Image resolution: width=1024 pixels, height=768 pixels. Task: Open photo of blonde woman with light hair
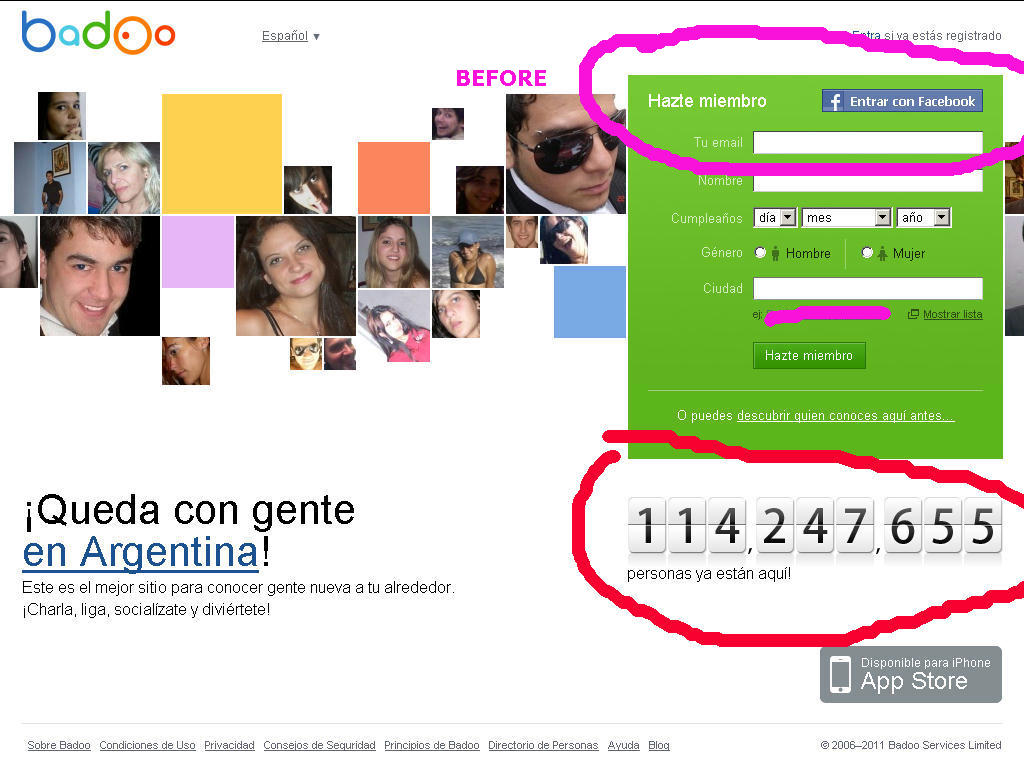124,178
